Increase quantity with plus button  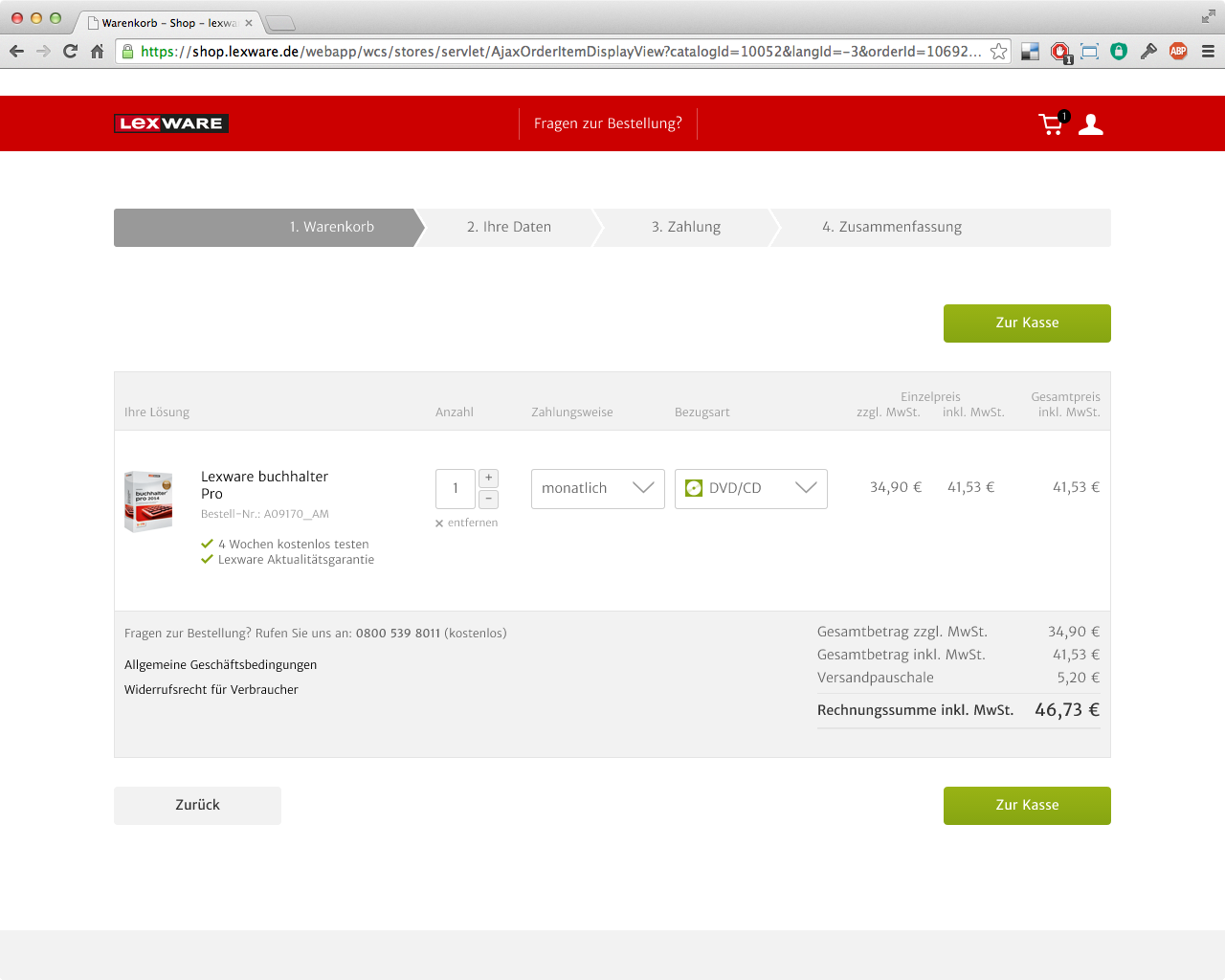click(489, 478)
